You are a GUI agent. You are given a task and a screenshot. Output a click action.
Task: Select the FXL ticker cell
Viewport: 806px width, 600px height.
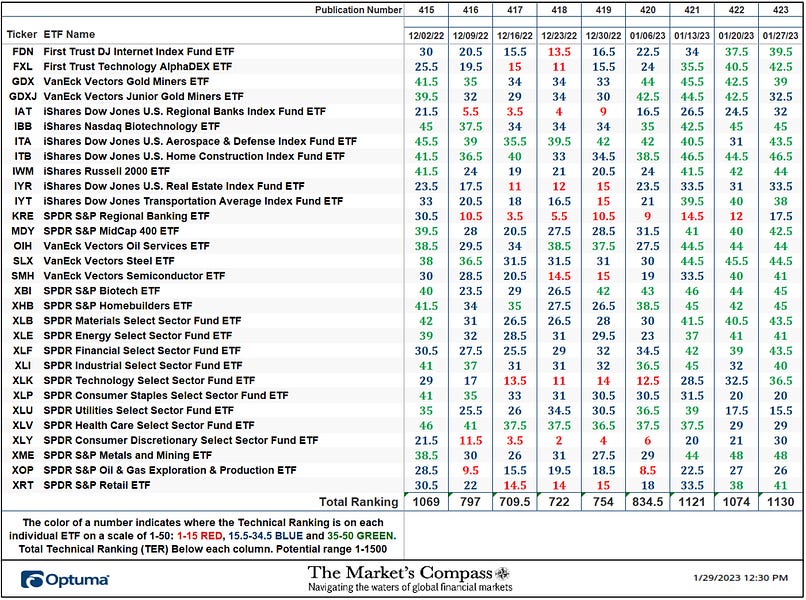point(23,67)
